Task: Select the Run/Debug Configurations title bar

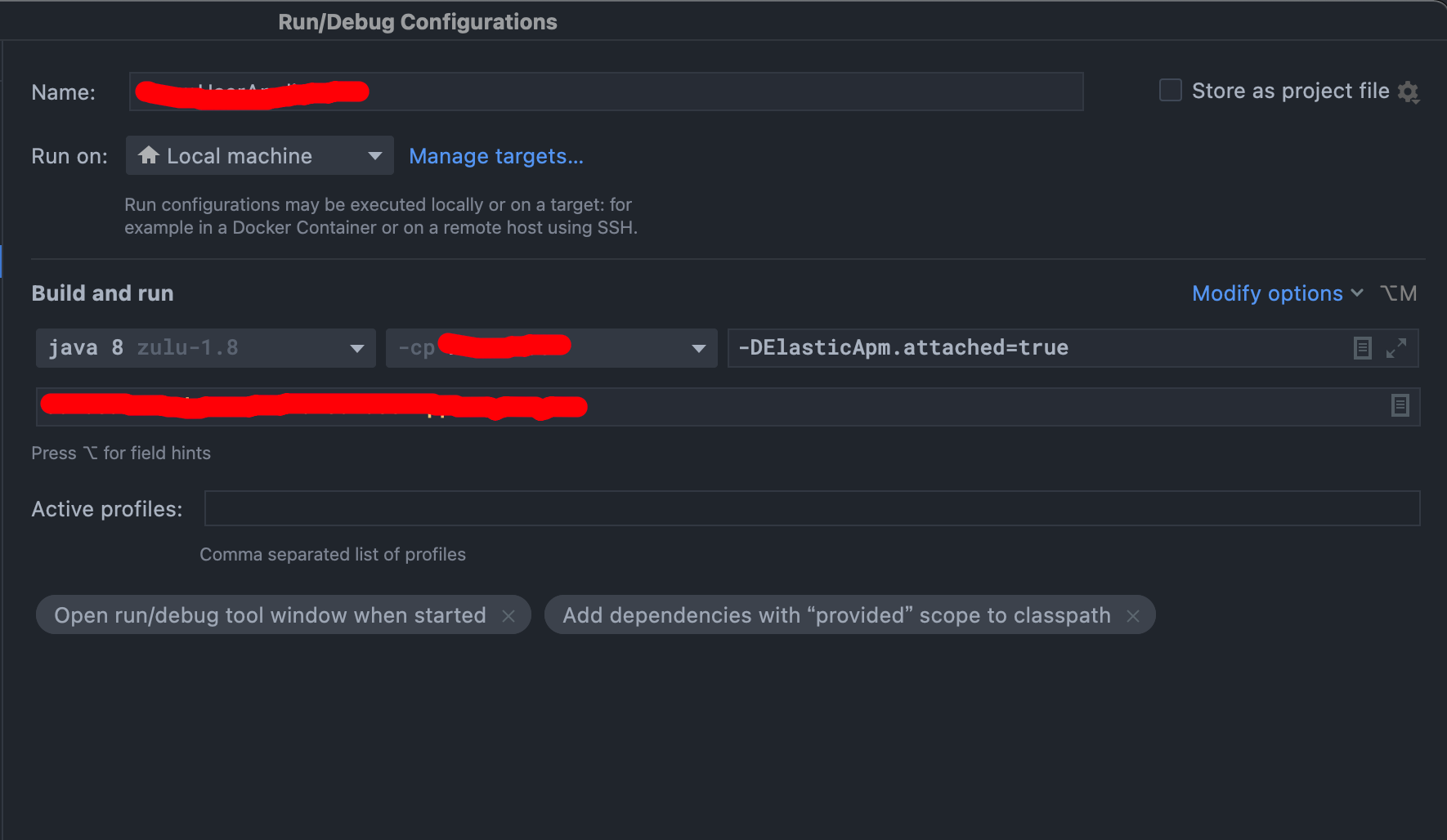Action: (x=417, y=21)
